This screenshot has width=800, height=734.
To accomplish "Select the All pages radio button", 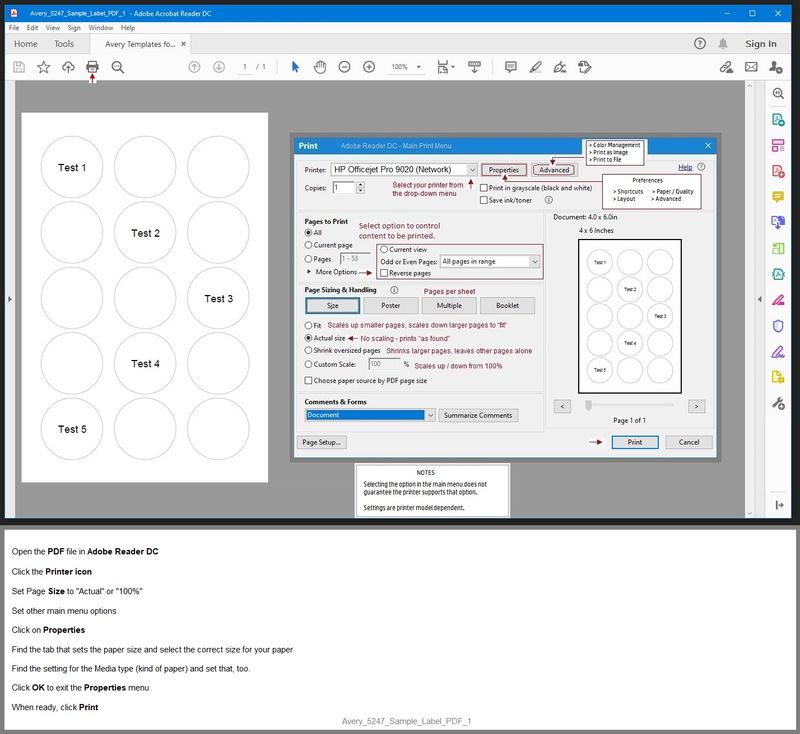I will (308, 233).
